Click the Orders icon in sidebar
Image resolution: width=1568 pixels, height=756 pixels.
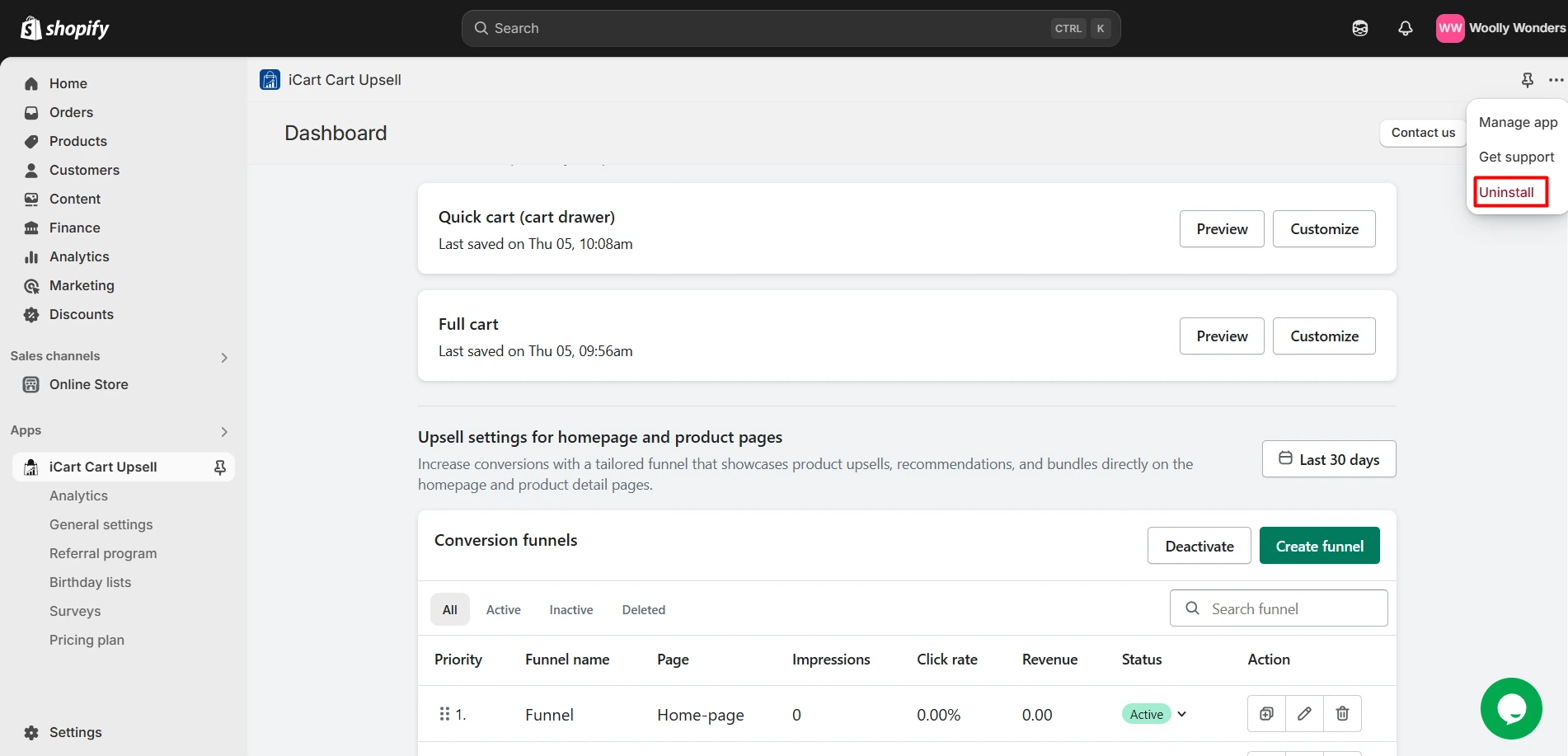click(31, 112)
